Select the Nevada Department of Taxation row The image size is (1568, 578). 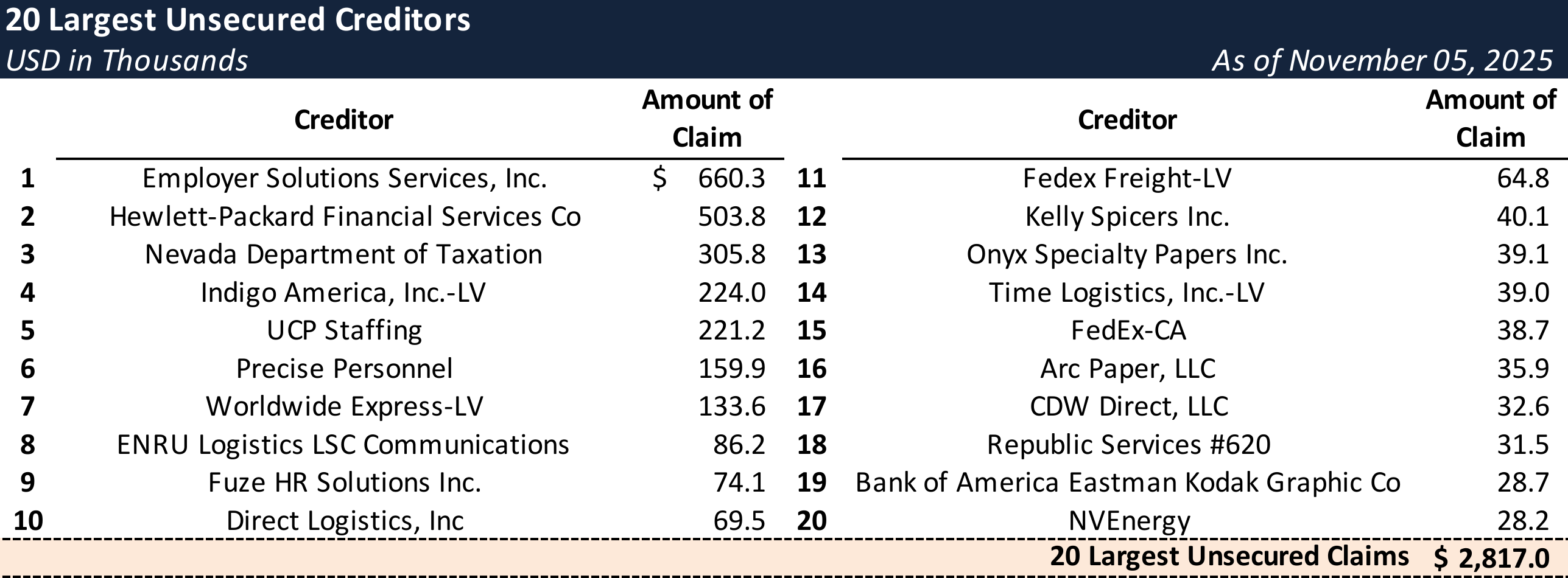[x=343, y=254]
